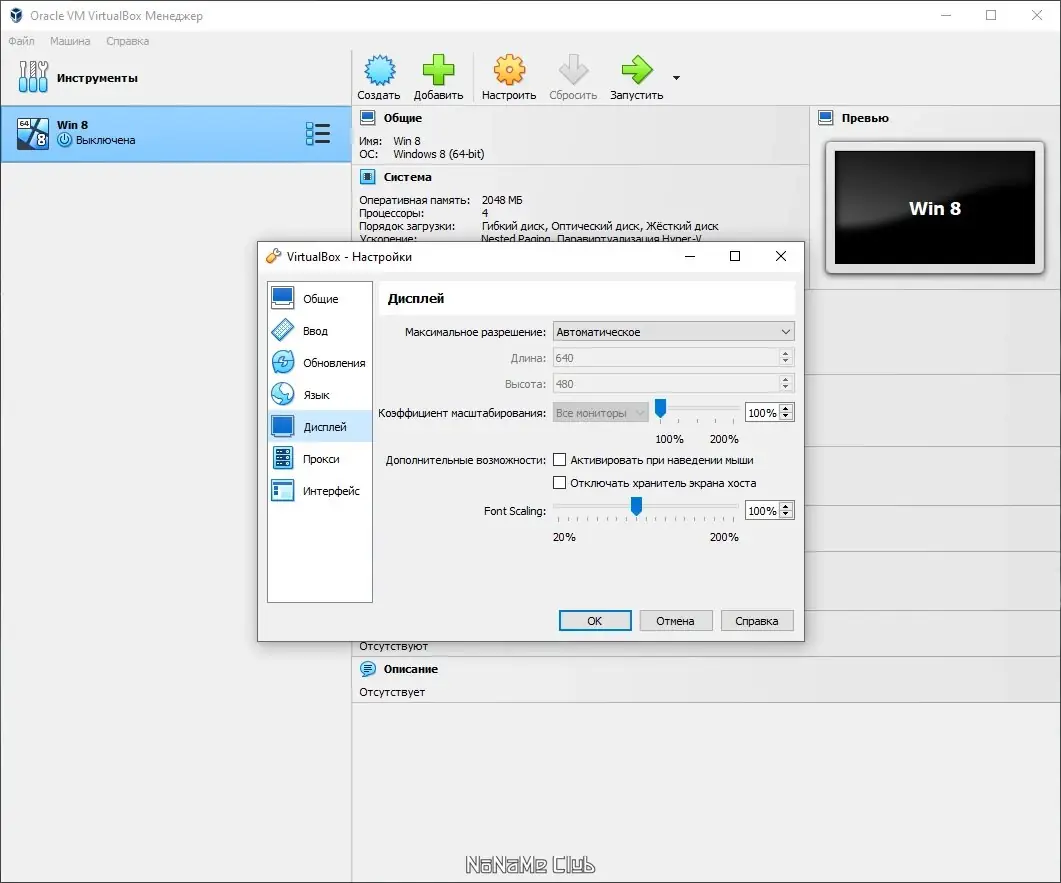Image resolution: width=1061 pixels, height=883 pixels.
Task: Click the Коэффициент масштабирования slider handle
Action: (660, 408)
